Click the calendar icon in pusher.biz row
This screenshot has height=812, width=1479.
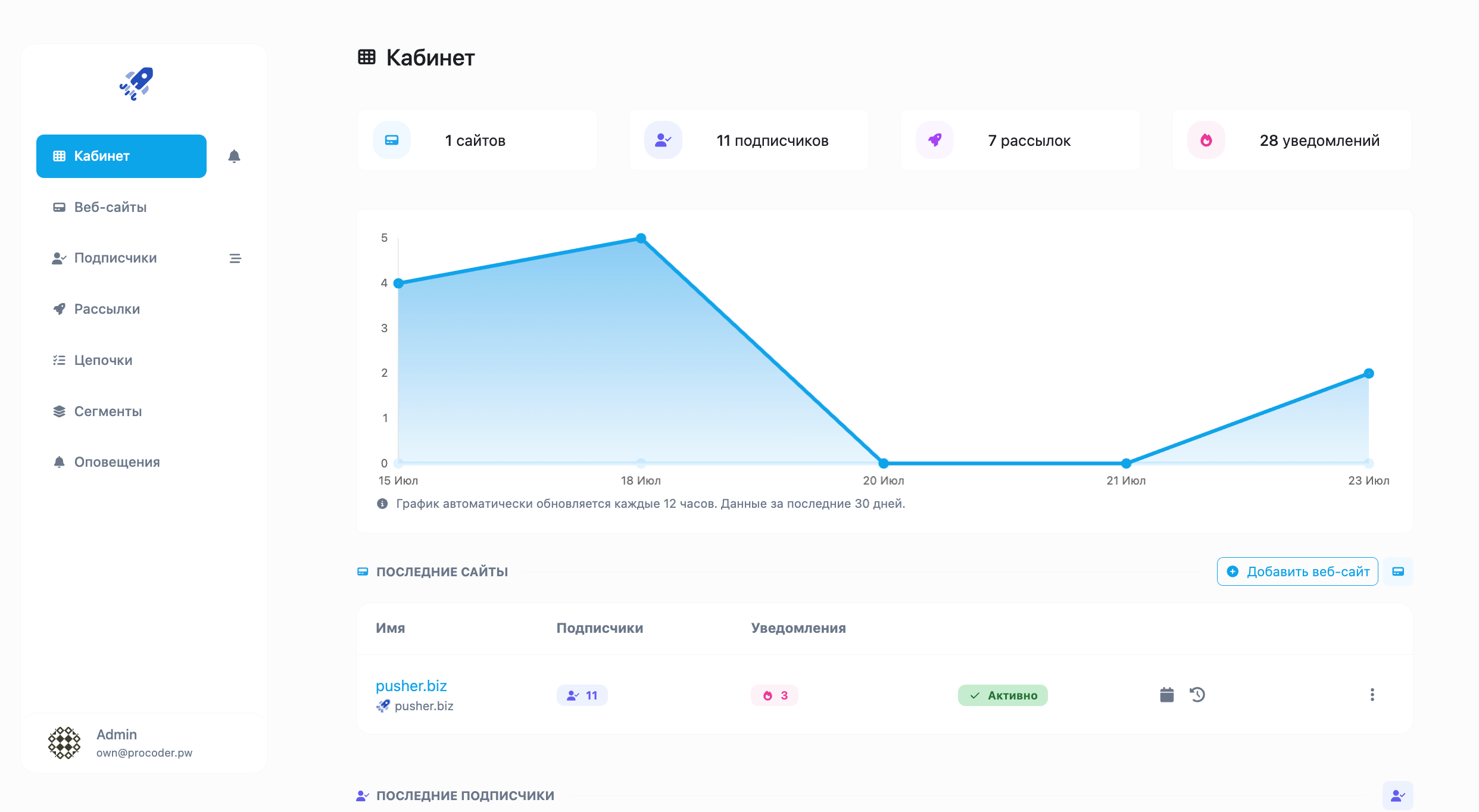pyautogui.click(x=1166, y=695)
